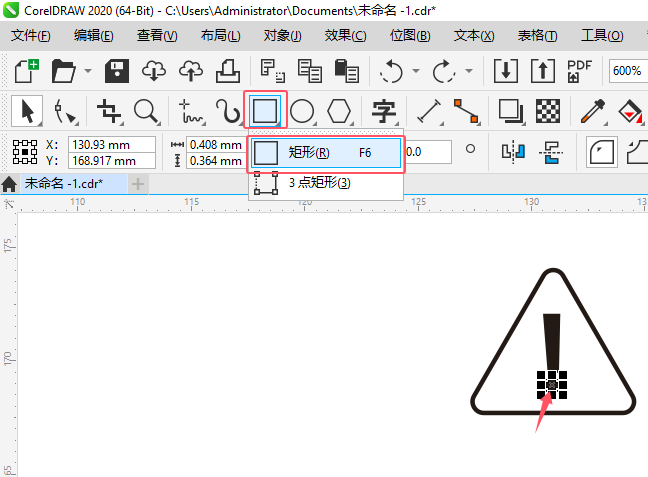Select the Connector tool
The image size is (648, 477).
[x=466, y=111]
